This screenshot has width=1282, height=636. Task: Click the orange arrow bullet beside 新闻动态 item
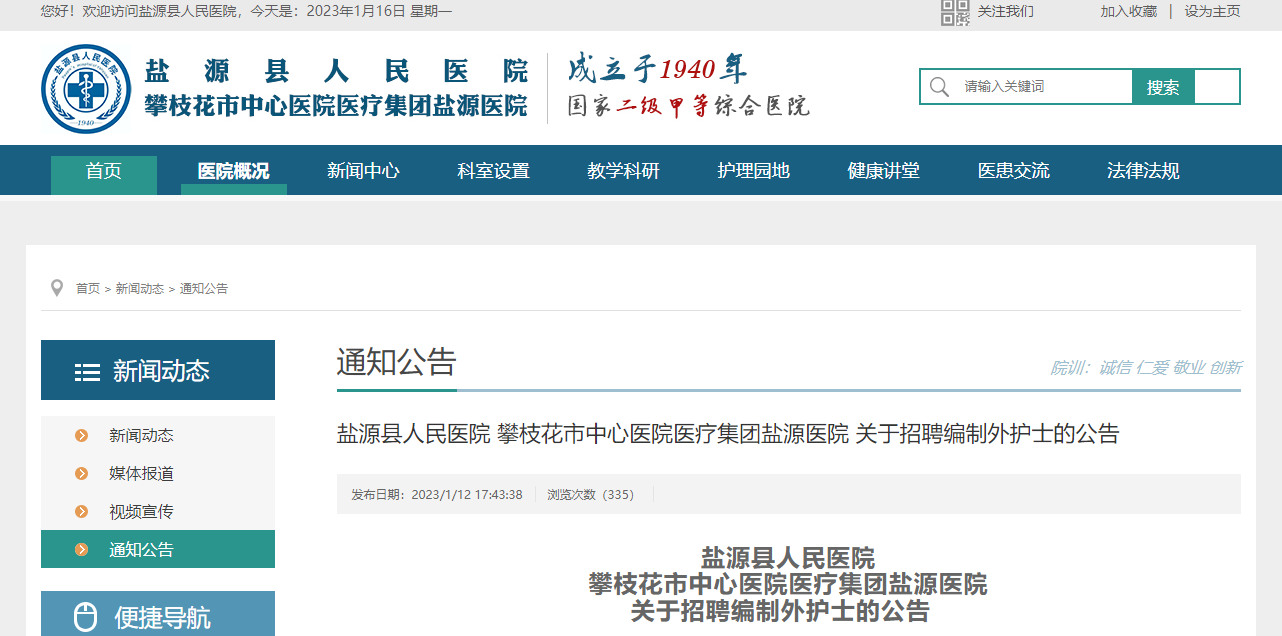point(82,435)
